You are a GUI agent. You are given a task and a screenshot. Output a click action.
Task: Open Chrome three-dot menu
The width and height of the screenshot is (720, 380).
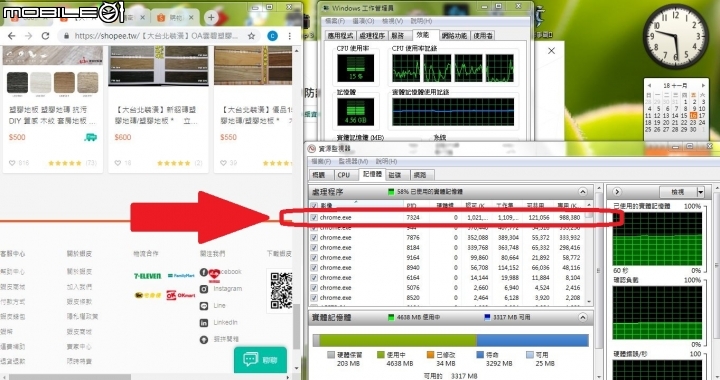tap(289, 36)
